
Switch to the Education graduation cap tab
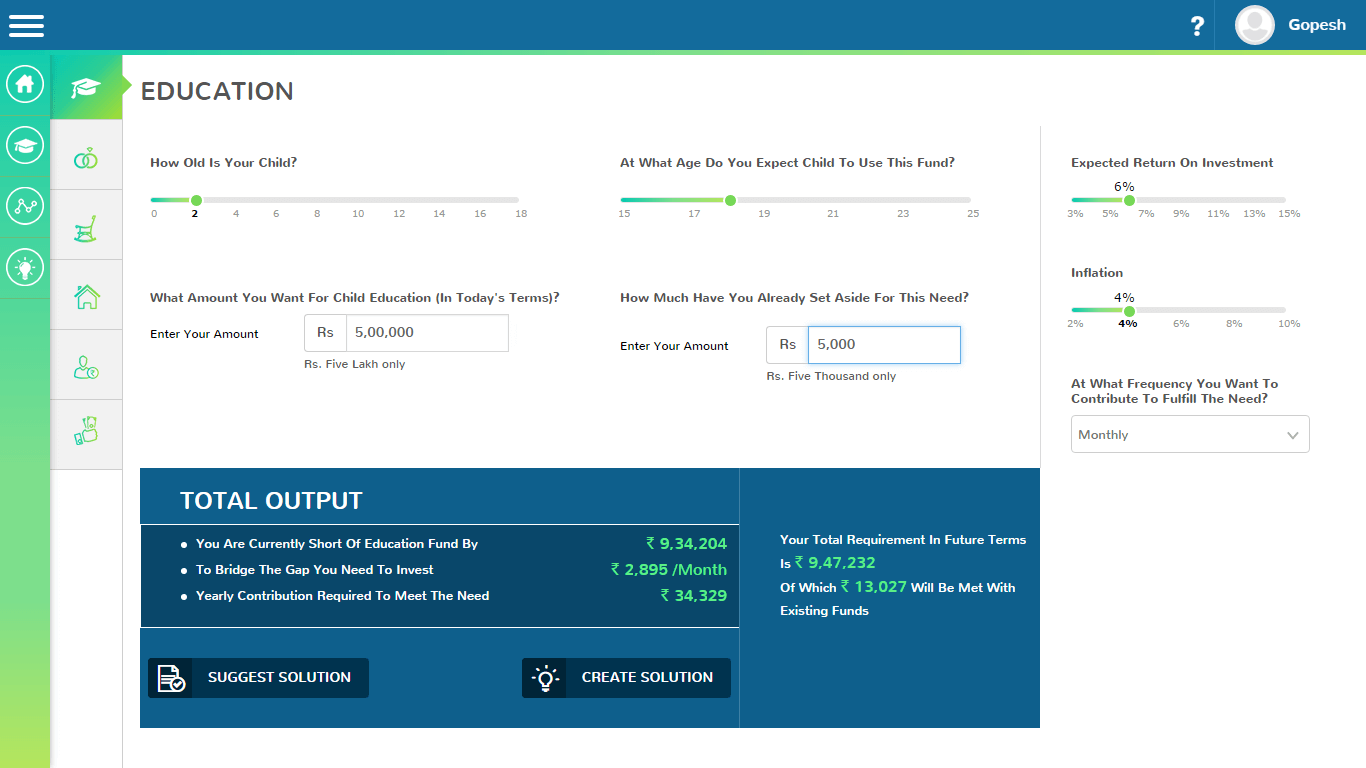pyautogui.click(x=86, y=88)
